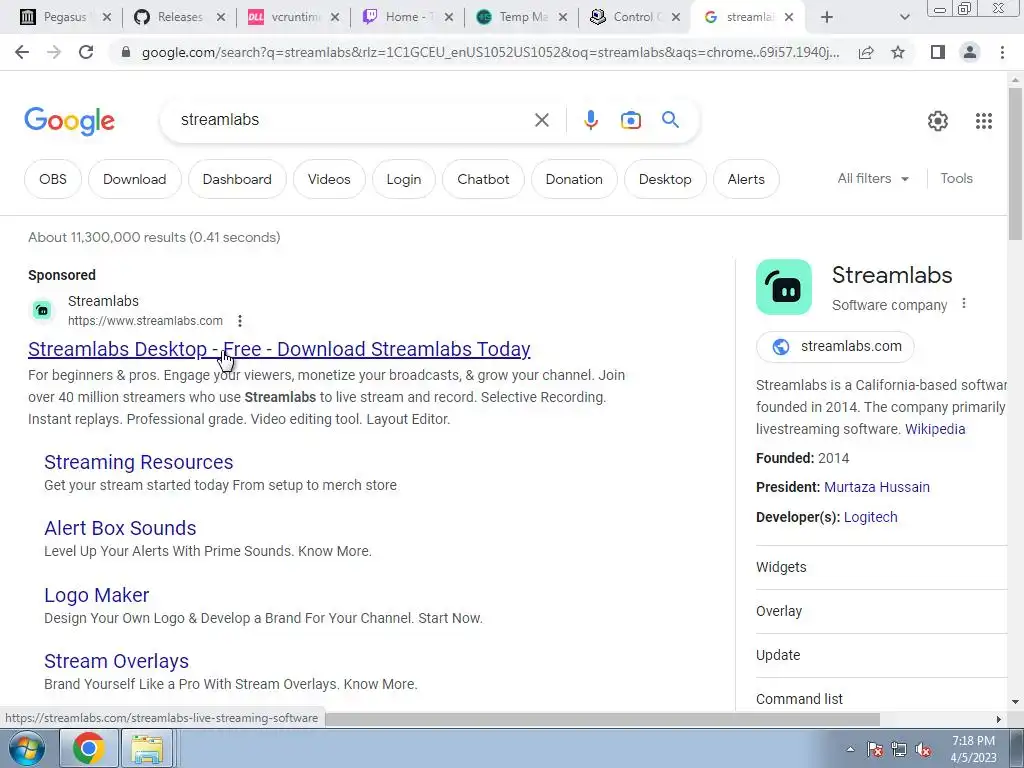Switch to the vcruntime DLL tab
This screenshot has width=1024, height=768.
[x=294, y=17]
